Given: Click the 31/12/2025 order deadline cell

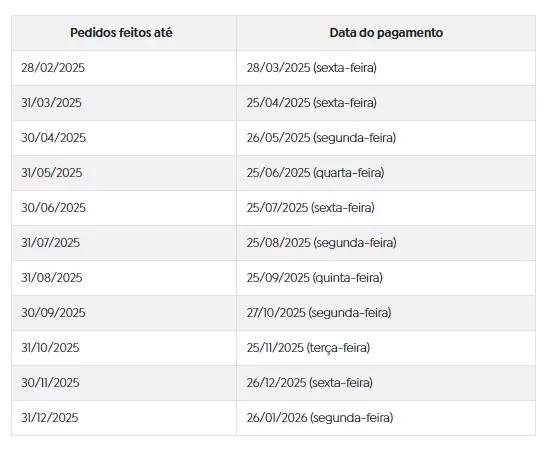Looking at the screenshot, I should pyautogui.click(x=124, y=418).
